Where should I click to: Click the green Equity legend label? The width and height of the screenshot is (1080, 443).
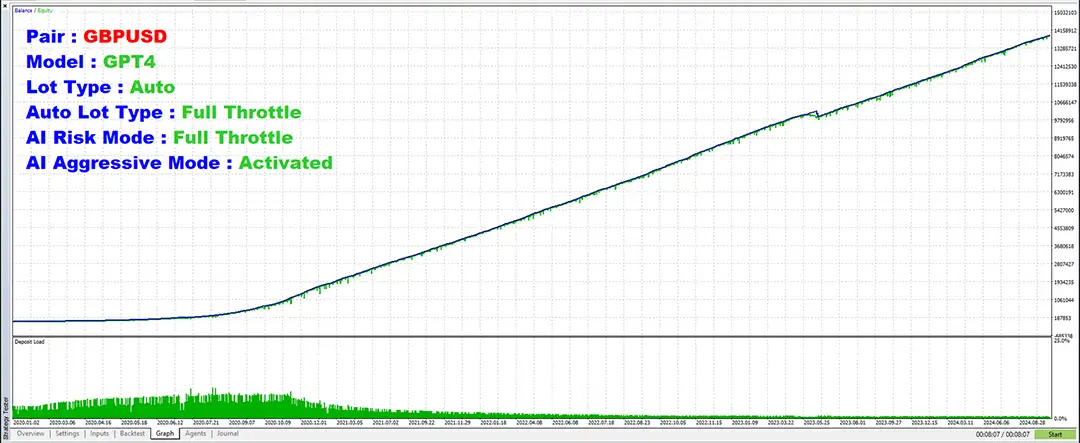(x=43, y=11)
